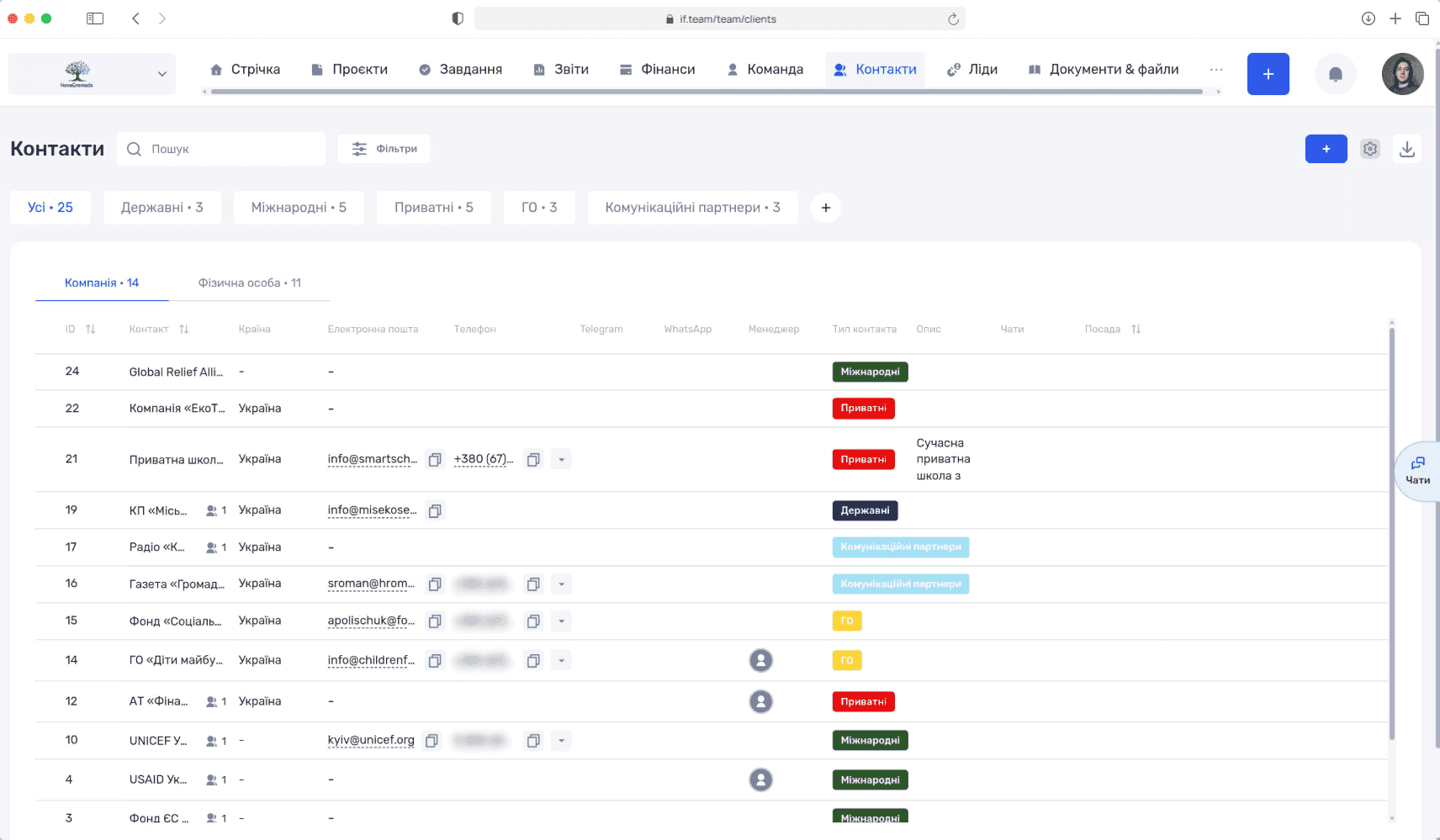
Task: Open the Фільтри panel
Action: (x=384, y=149)
